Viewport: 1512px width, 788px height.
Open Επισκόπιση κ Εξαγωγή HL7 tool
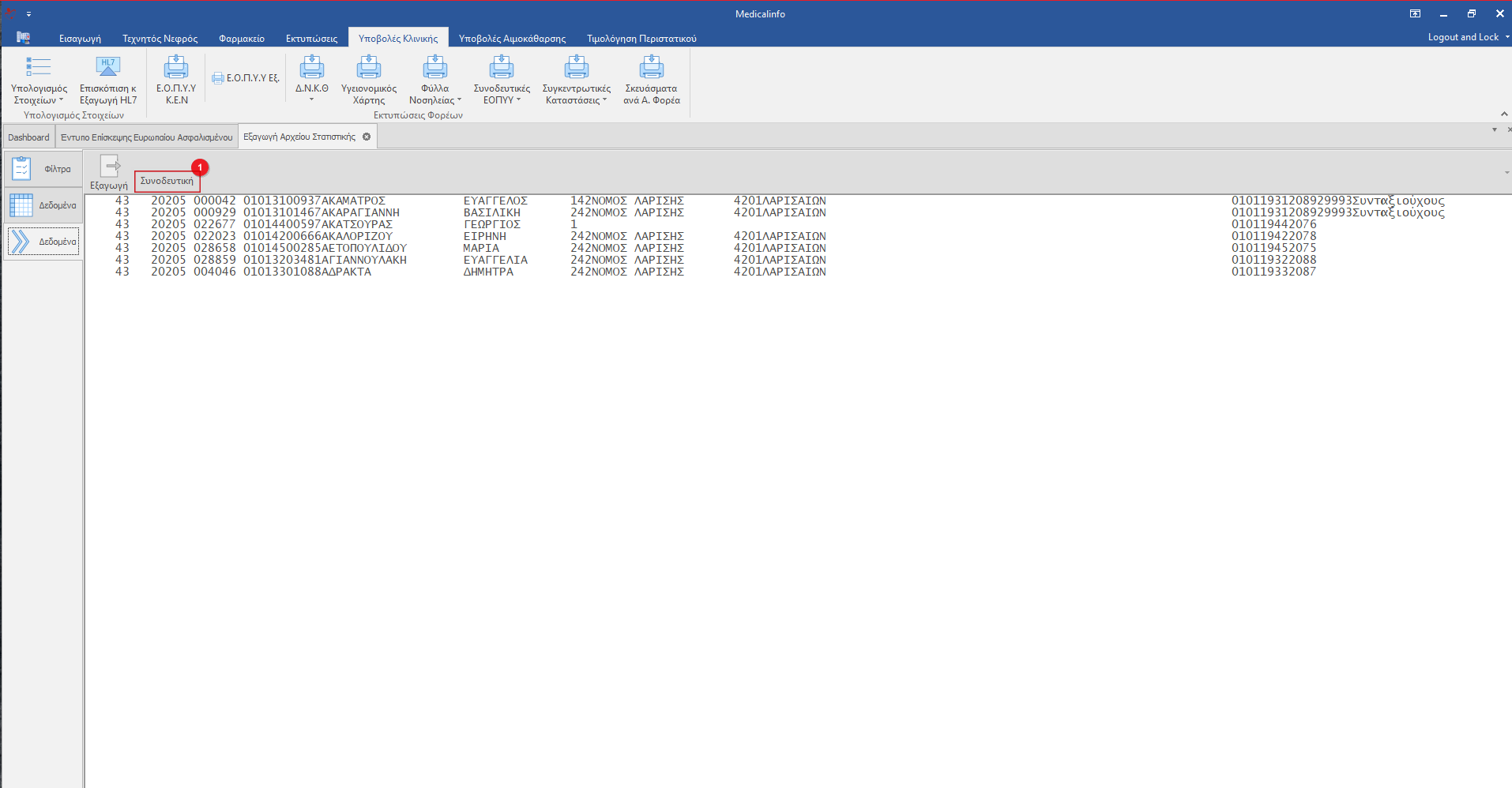108,68
